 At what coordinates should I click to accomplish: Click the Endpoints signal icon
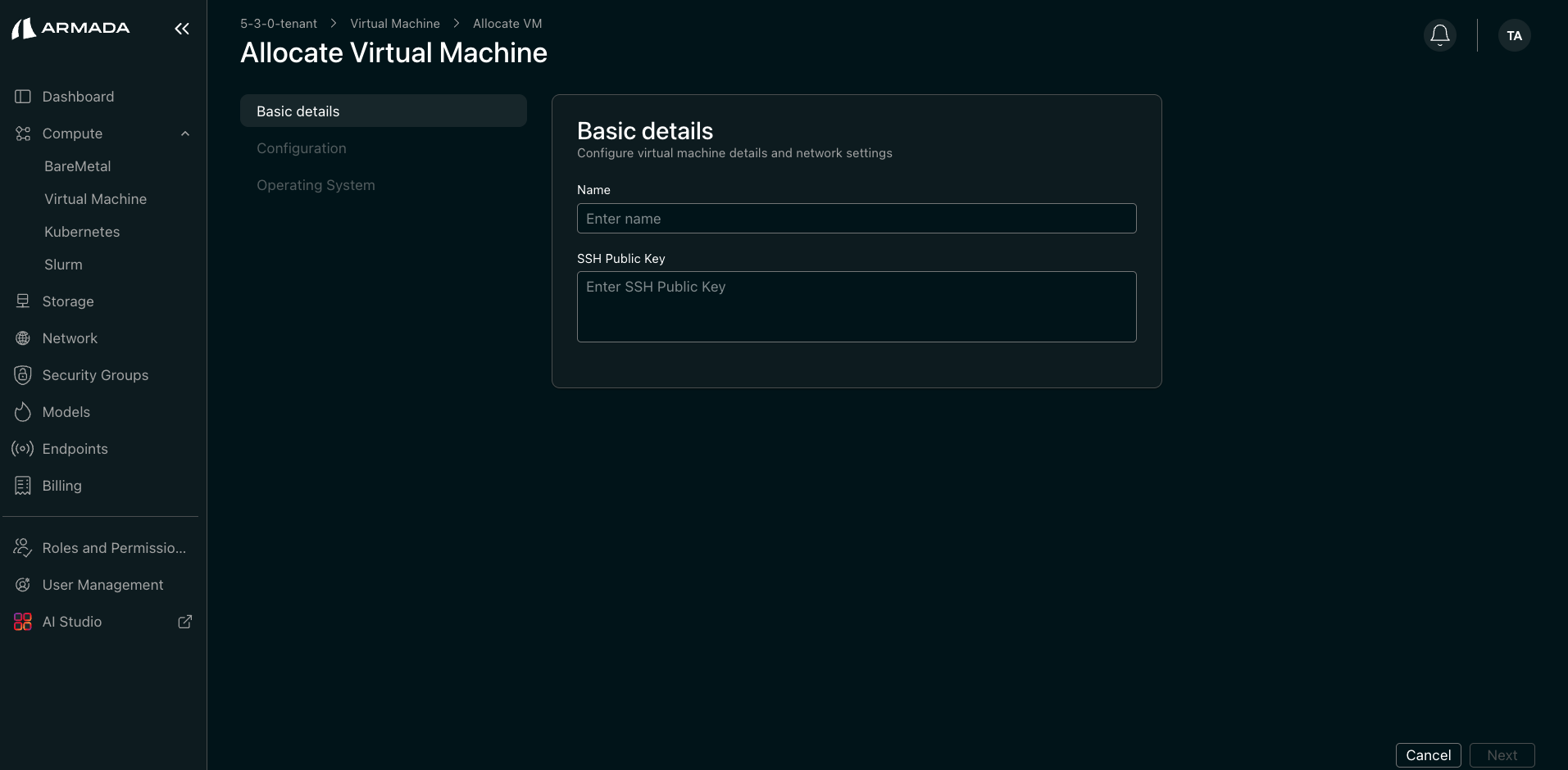pyautogui.click(x=23, y=448)
